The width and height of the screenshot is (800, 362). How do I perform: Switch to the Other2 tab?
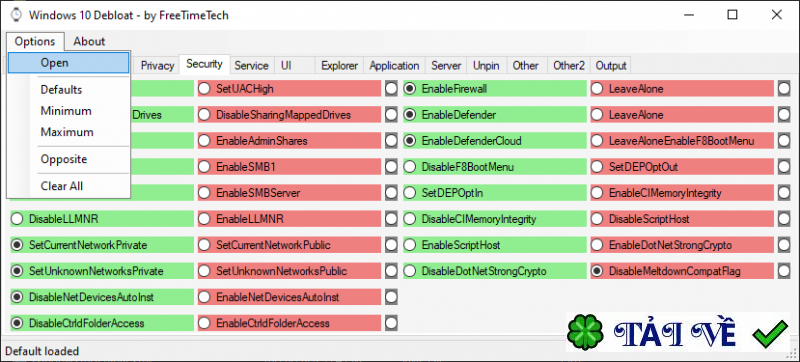click(x=569, y=66)
